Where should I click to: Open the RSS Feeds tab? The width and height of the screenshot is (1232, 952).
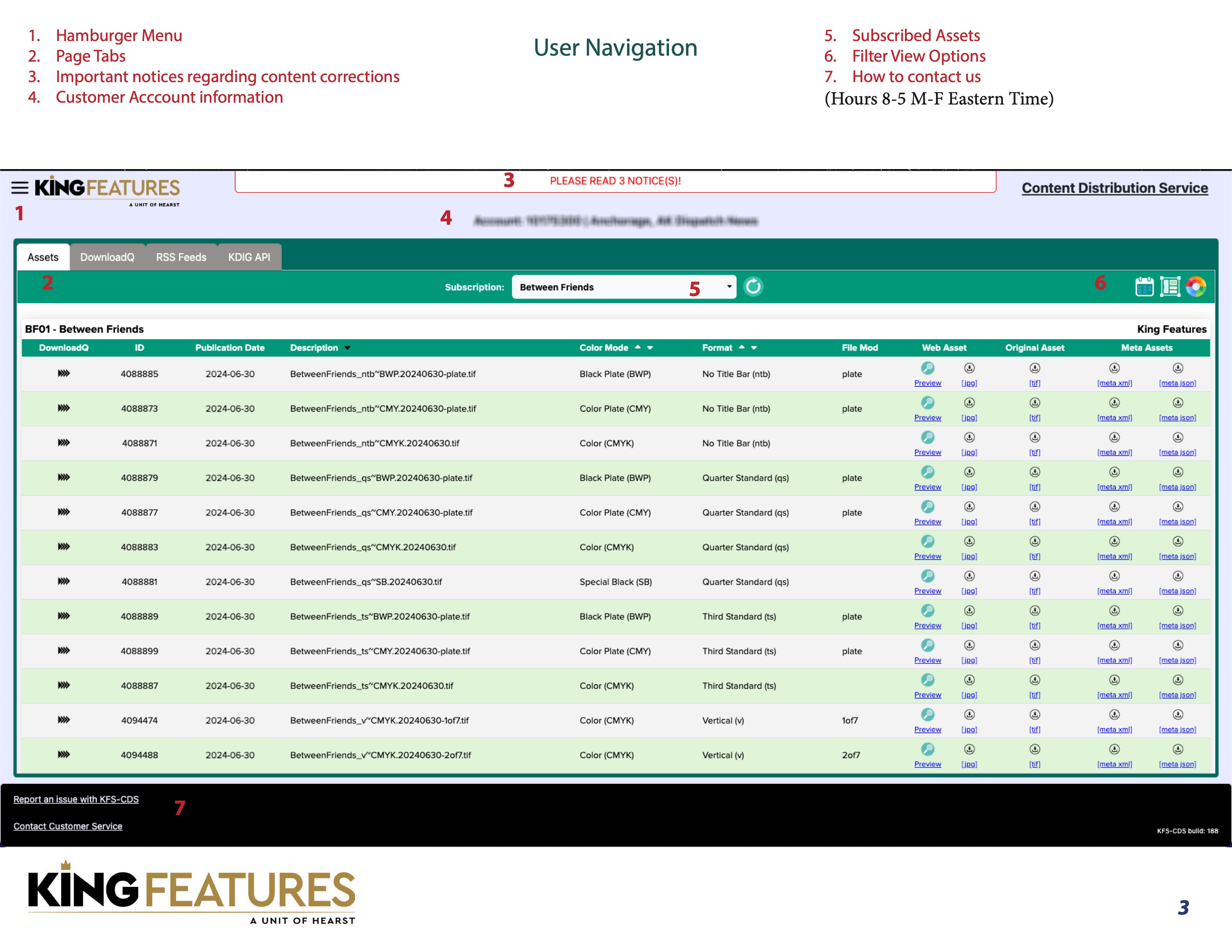(x=181, y=257)
